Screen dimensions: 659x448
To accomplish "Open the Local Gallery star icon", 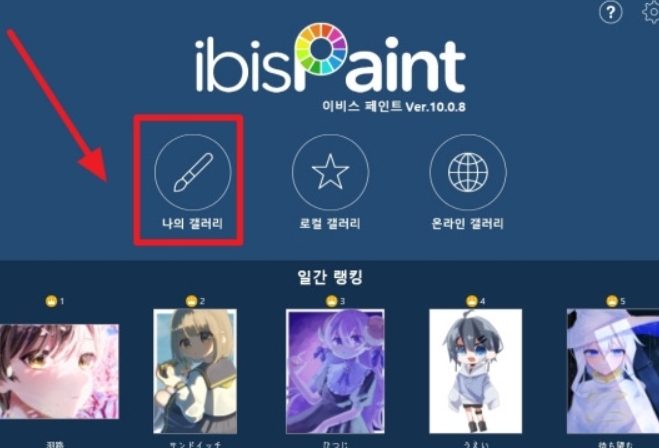I will pos(330,172).
